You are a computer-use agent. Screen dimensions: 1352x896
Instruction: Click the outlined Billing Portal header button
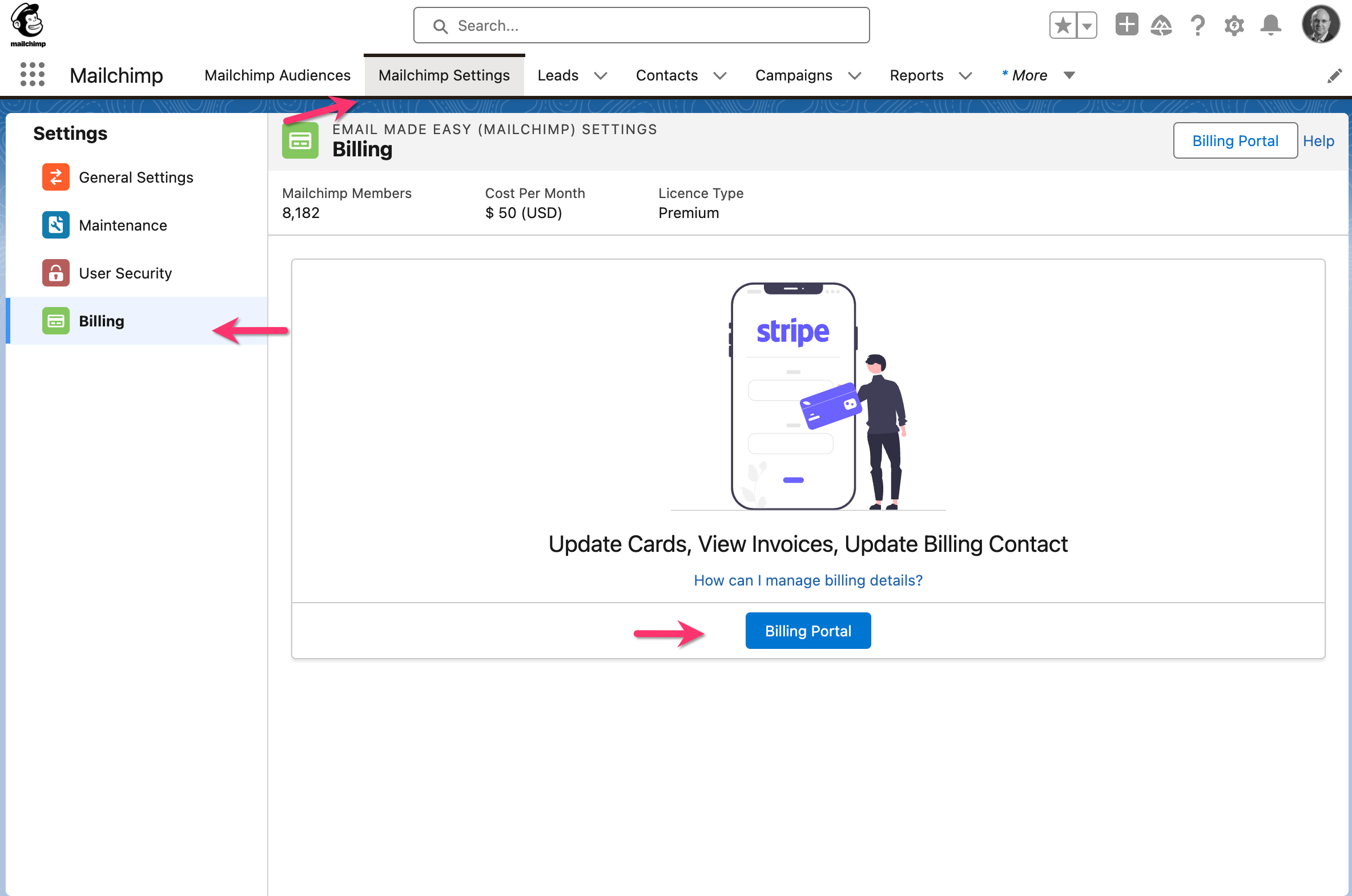(1236, 140)
